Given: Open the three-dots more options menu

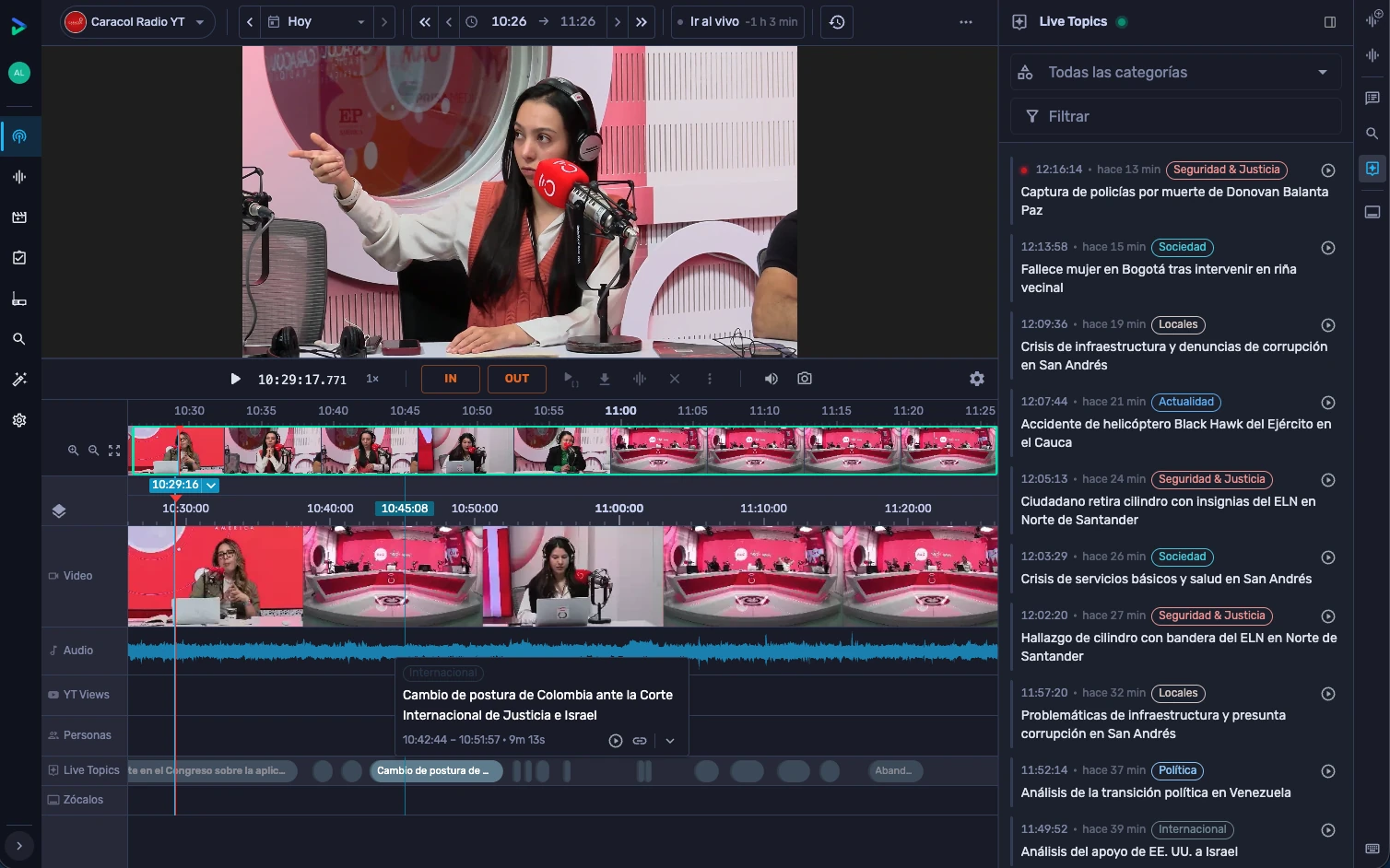Looking at the screenshot, I should pos(966,22).
